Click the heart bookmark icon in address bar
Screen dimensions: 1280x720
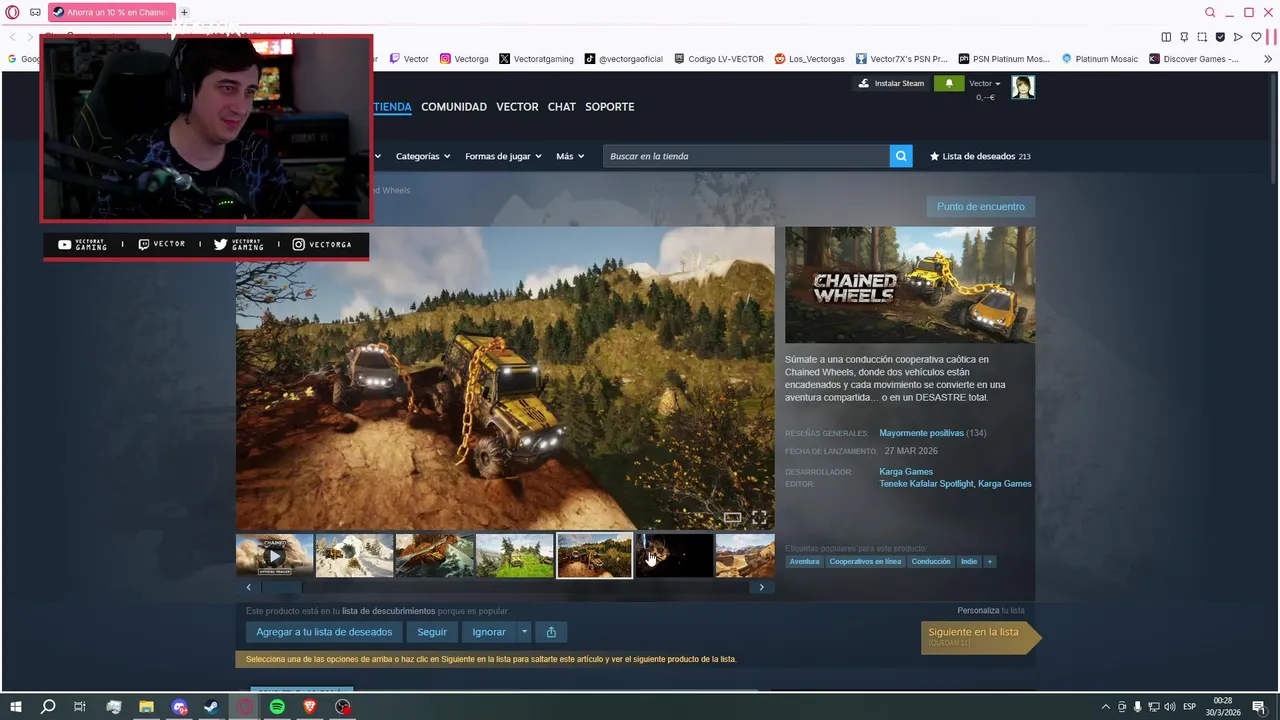[1256, 37]
